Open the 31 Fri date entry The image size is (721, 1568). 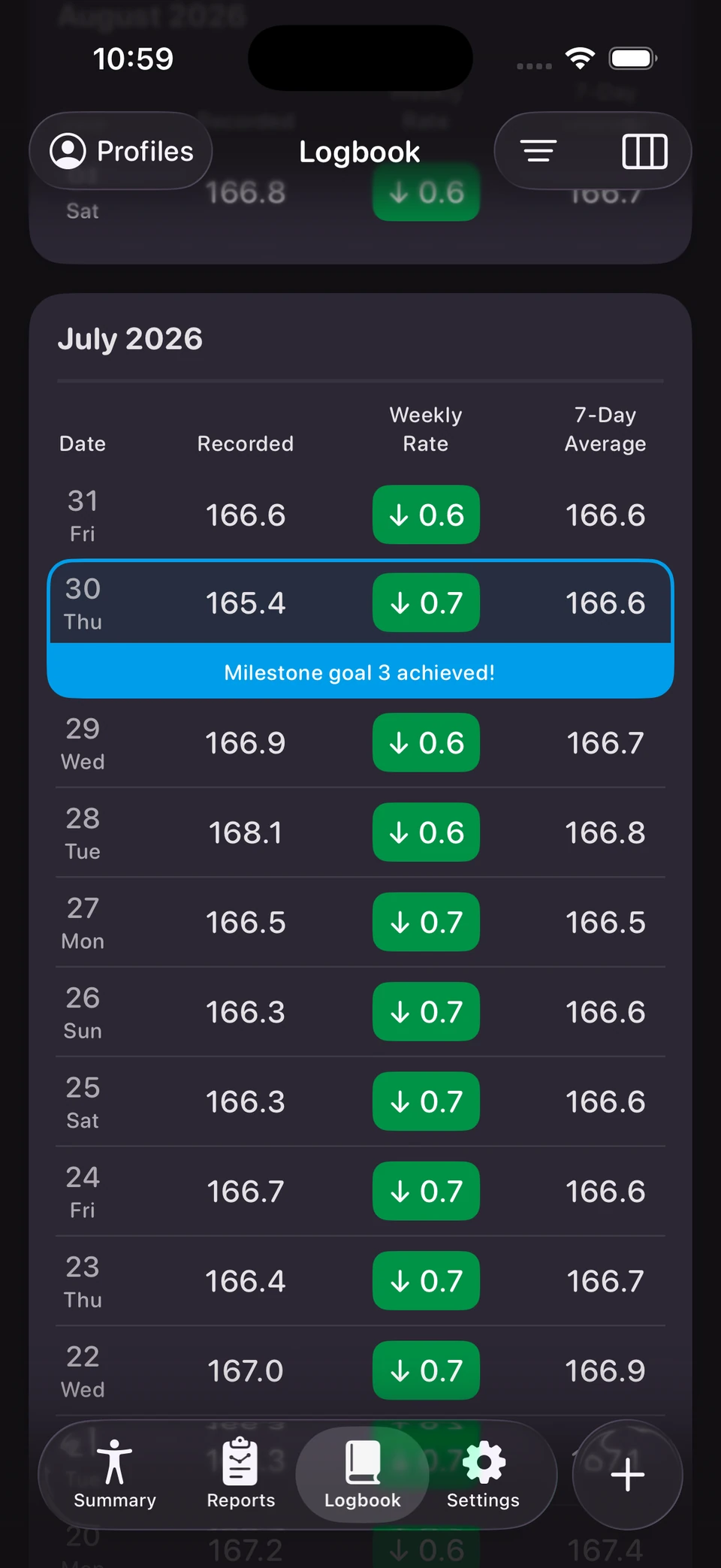tap(83, 515)
